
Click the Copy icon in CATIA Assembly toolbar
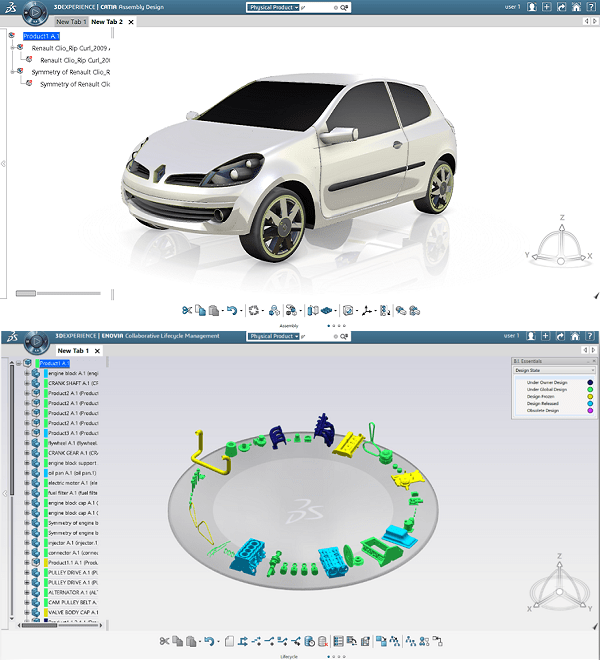pyautogui.click(x=200, y=311)
